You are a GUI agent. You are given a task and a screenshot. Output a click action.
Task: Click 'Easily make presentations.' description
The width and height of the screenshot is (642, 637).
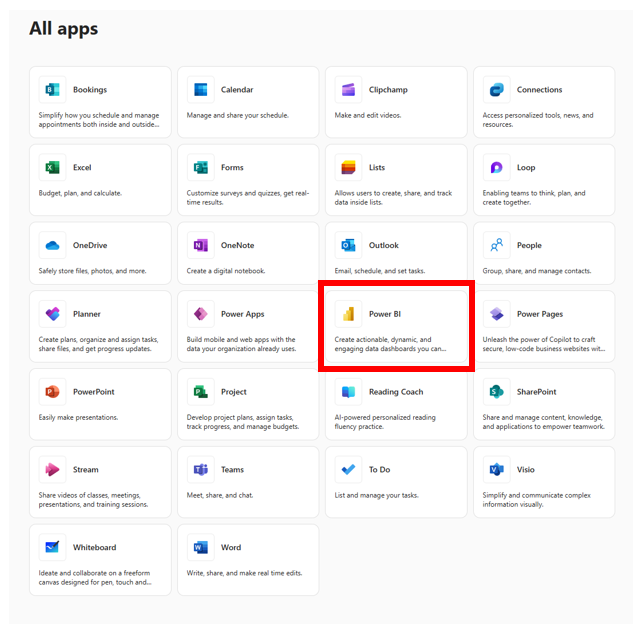pyautogui.click(x=78, y=418)
